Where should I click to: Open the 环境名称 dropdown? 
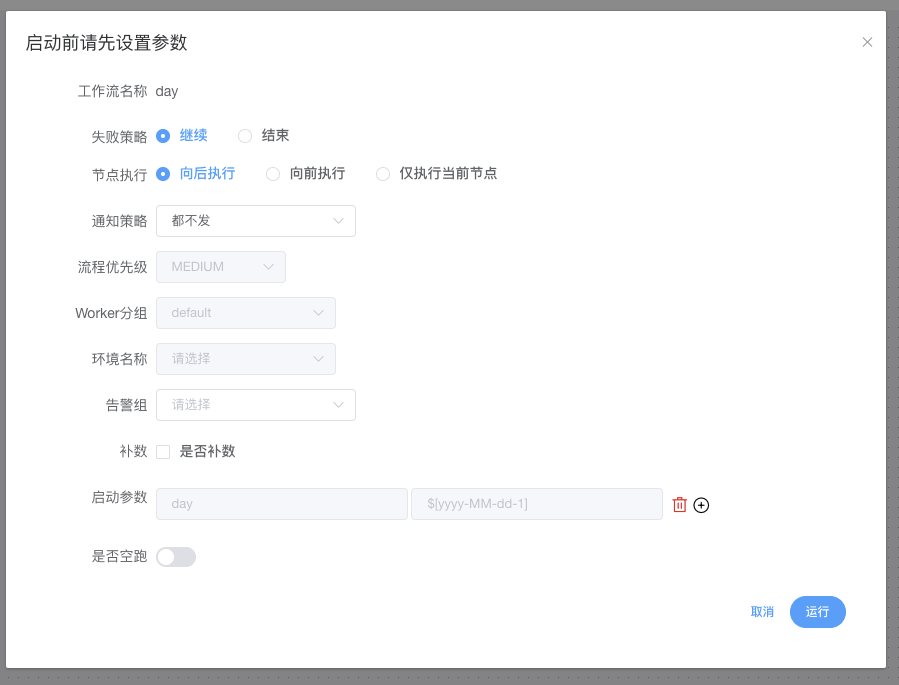[x=246, y=359]
